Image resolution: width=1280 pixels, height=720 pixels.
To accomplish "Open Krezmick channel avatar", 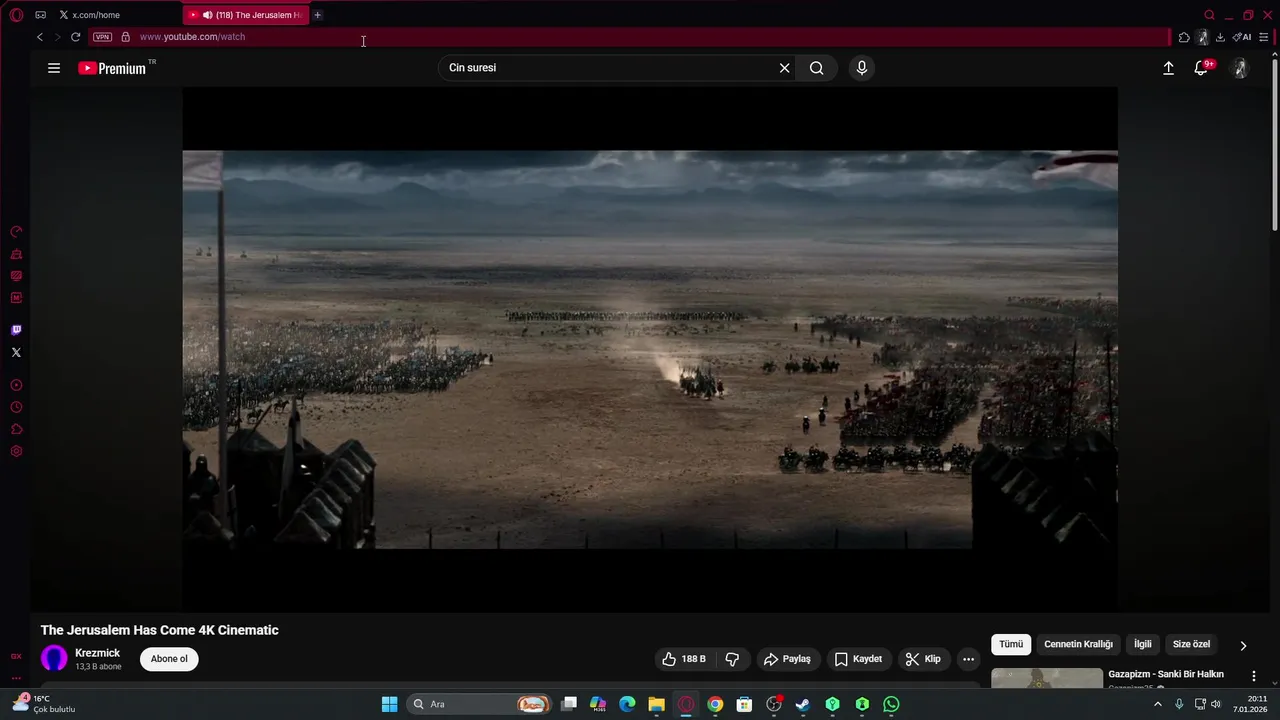I will pyautogui.click(x=54, y=658).
